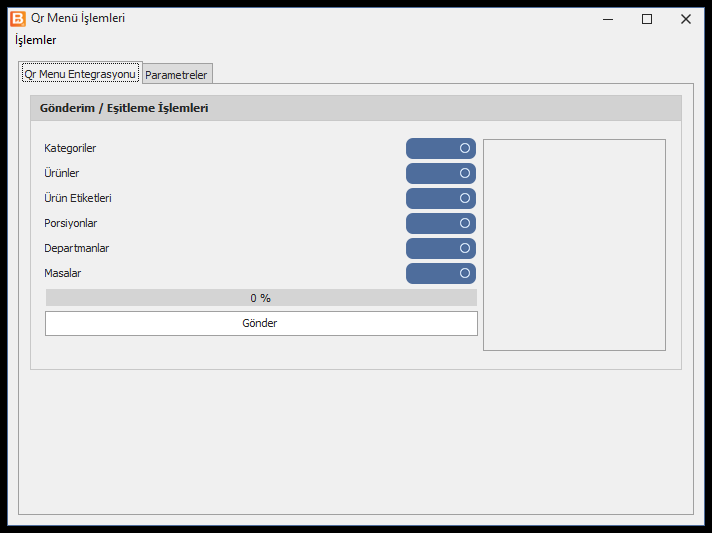This screenshot has height=533, width=712.
Task: Open the Parametreler tab
Action: (177, 74)
